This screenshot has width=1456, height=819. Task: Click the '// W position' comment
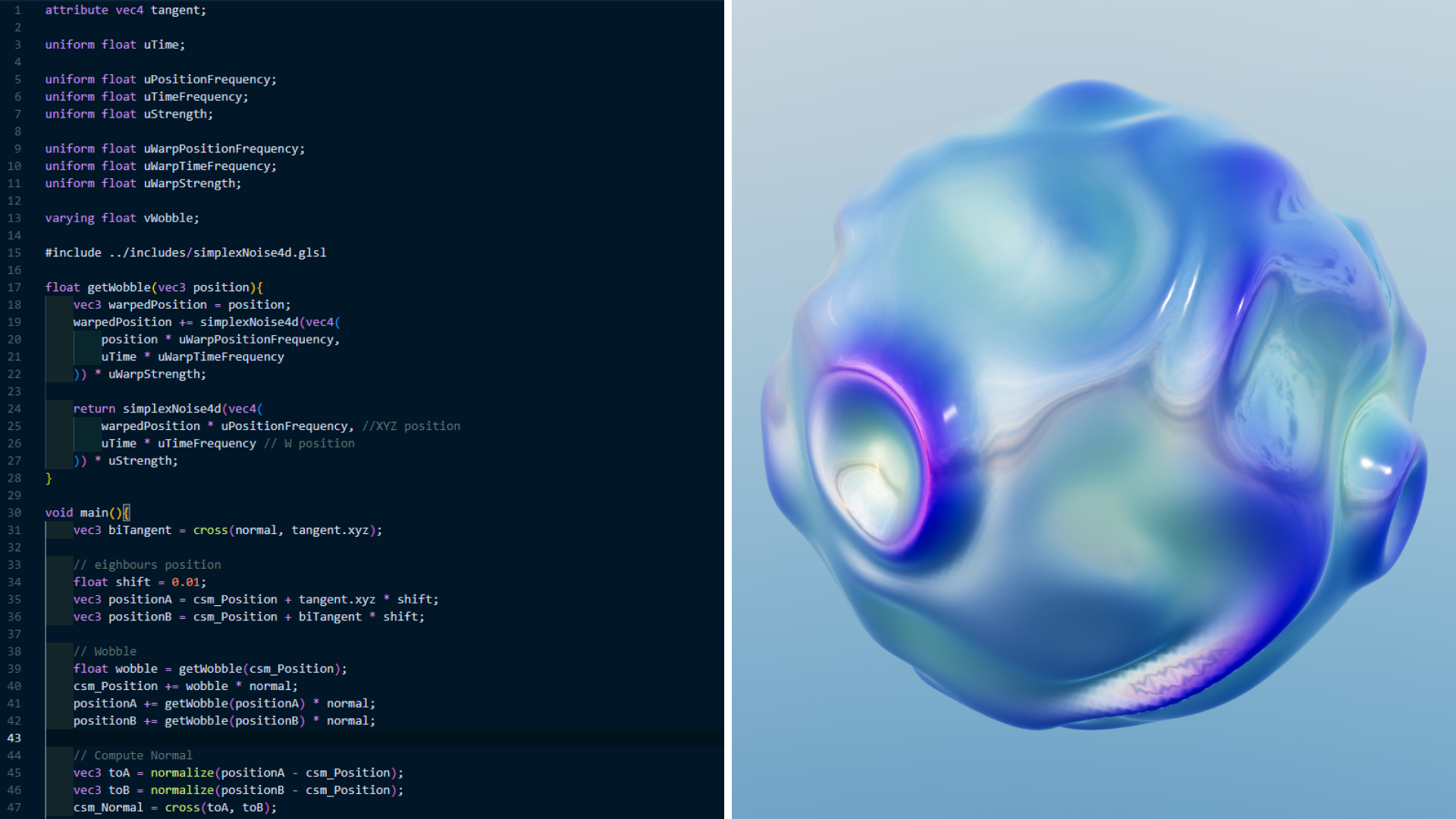pyautogui.click(x=309, y=444)
